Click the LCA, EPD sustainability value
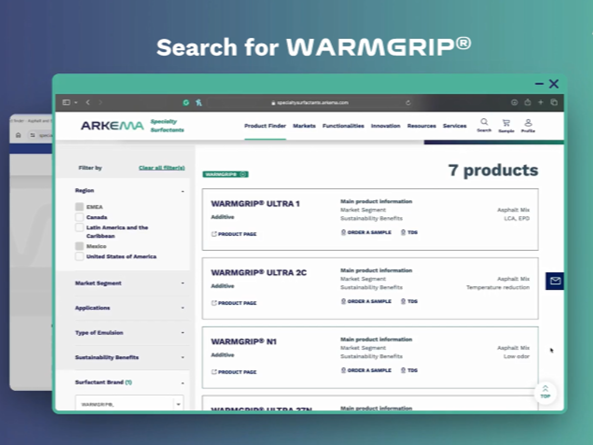 (x=517, y=219)
